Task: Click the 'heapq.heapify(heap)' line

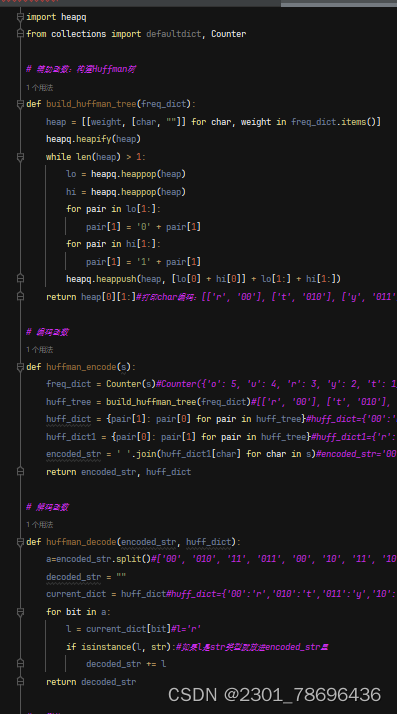Action: click(93, 139)
